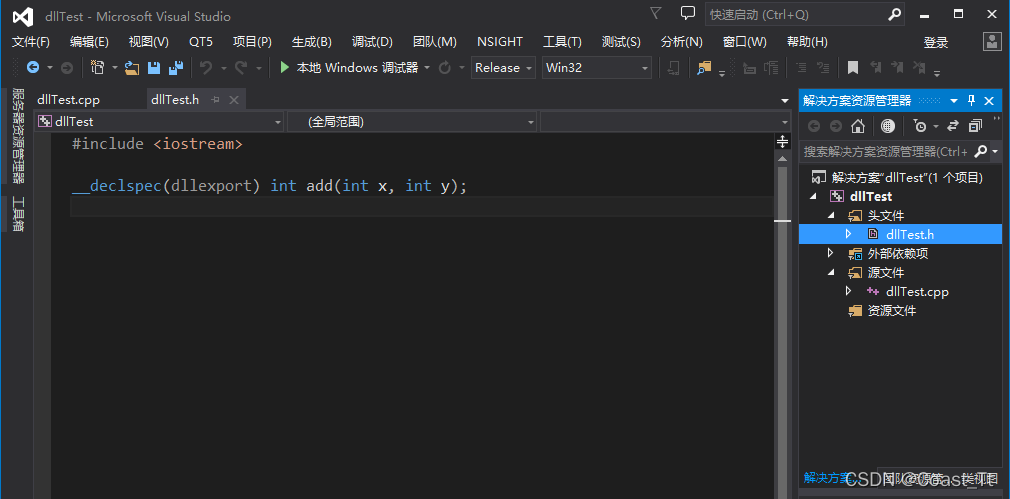
Task: Click the Solution Explorer search input field
Action: 886,151
